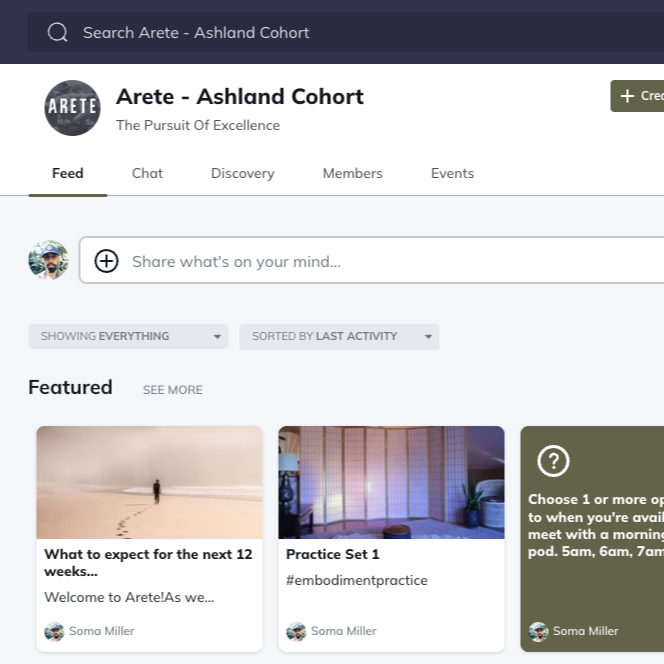
Task: Click the green Create button
Action: (637, 96)
